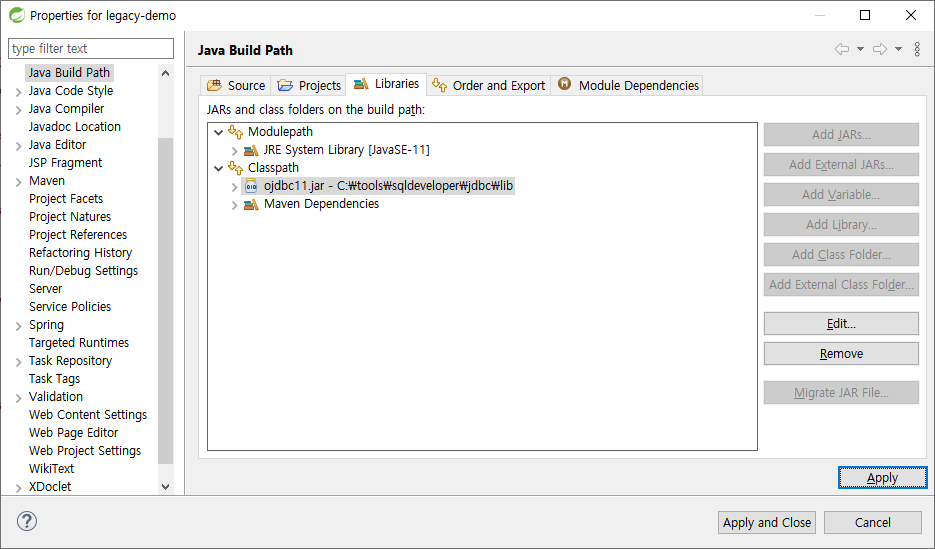Open Web Page Editor page
The height and width of the screenshot is (549, 935).
pyautogui.click(x=73, y=433)
